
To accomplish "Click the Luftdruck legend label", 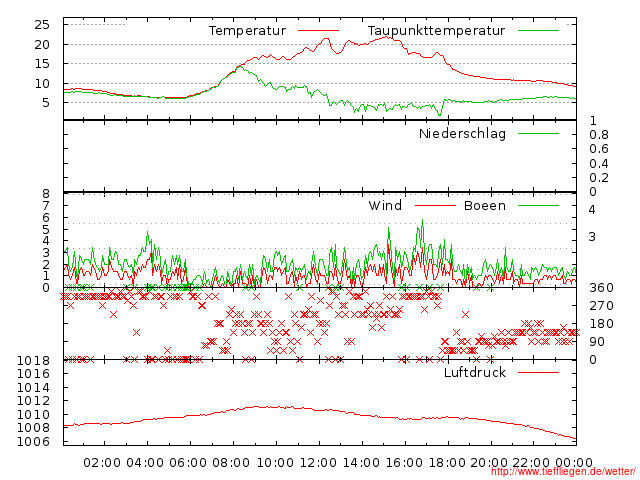I will point(475,372).
